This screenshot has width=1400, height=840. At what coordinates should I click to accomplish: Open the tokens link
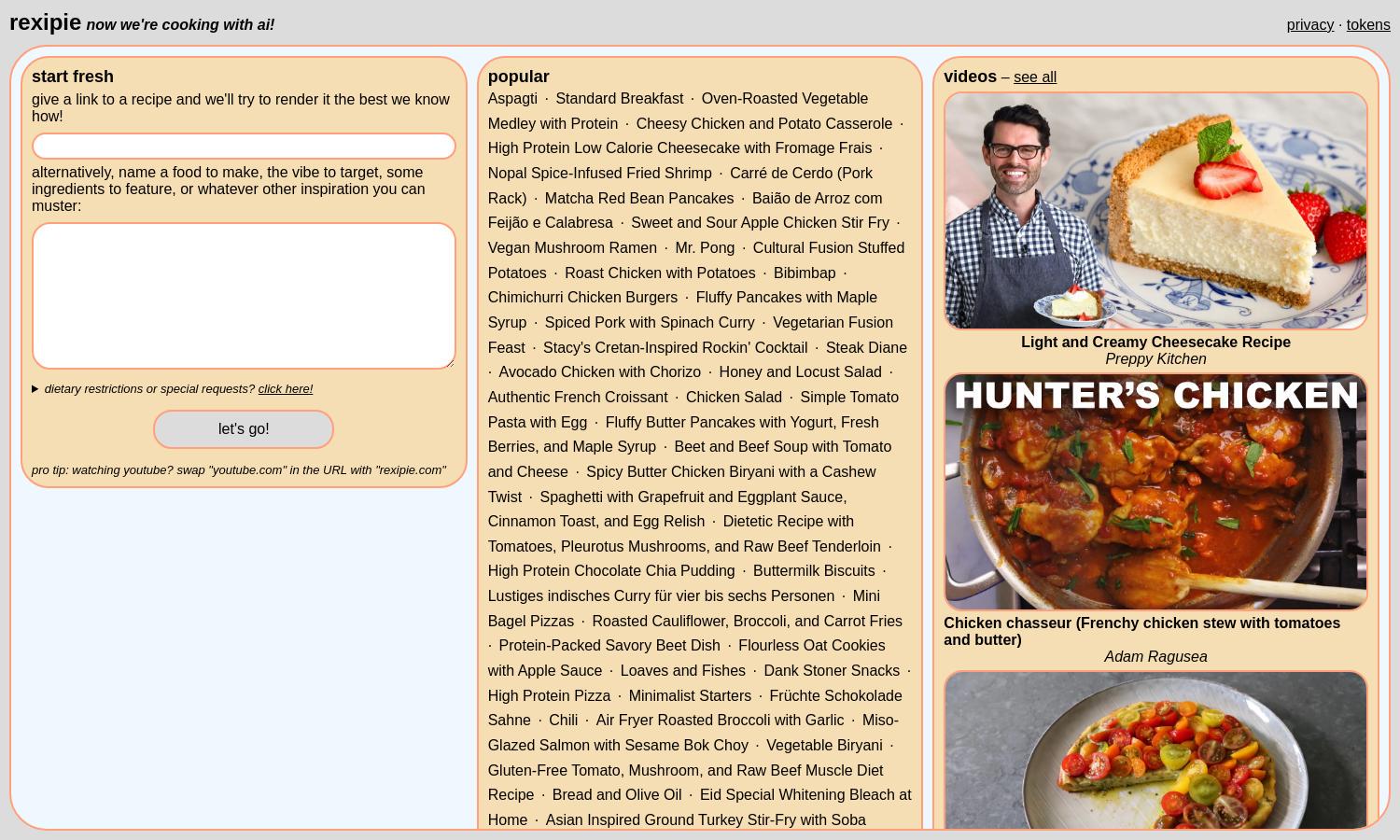click(1367, 25)
